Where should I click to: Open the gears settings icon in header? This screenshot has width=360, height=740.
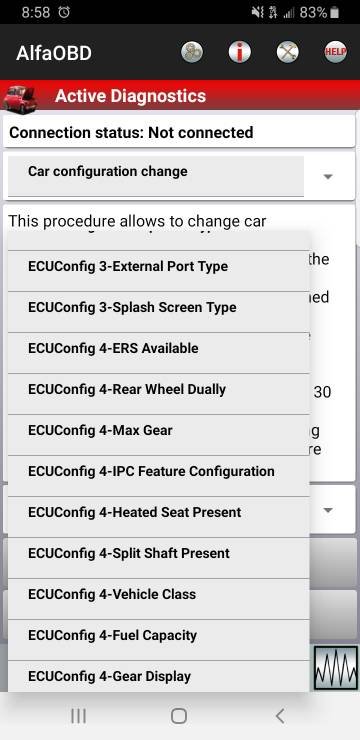(192, 52)
